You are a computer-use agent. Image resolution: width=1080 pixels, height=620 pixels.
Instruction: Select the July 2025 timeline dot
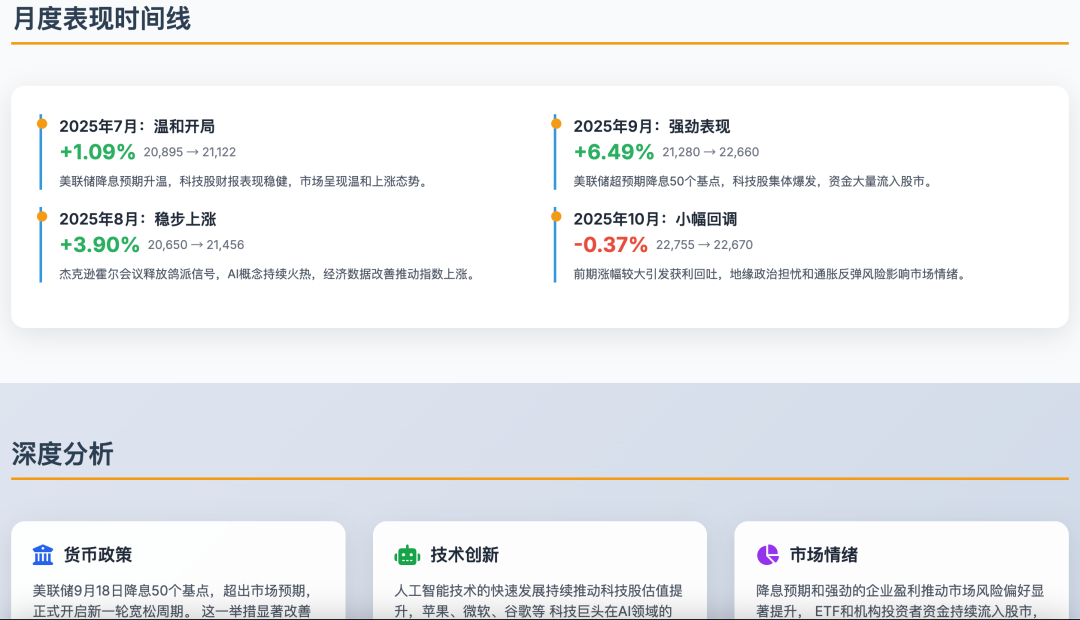tap(42, 123)
